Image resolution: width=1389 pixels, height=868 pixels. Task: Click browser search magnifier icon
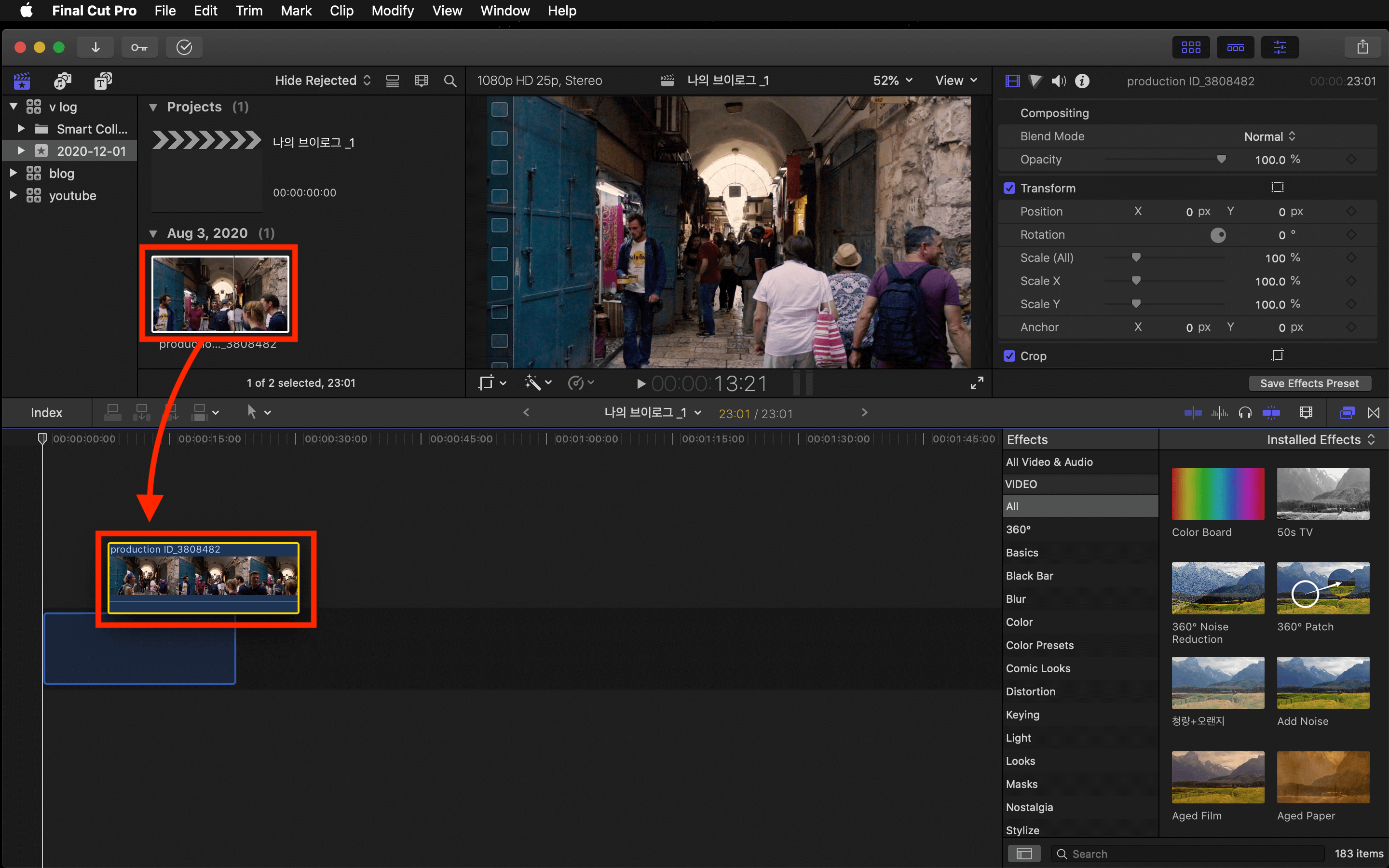(x=450, y=81)
